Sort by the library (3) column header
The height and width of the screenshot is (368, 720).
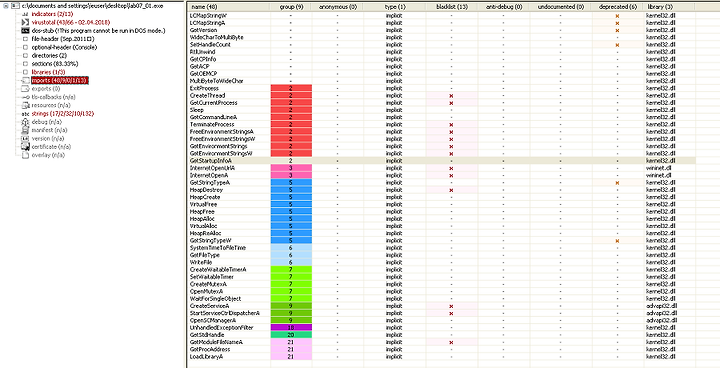pyautogui.click(x=669, y=7)
